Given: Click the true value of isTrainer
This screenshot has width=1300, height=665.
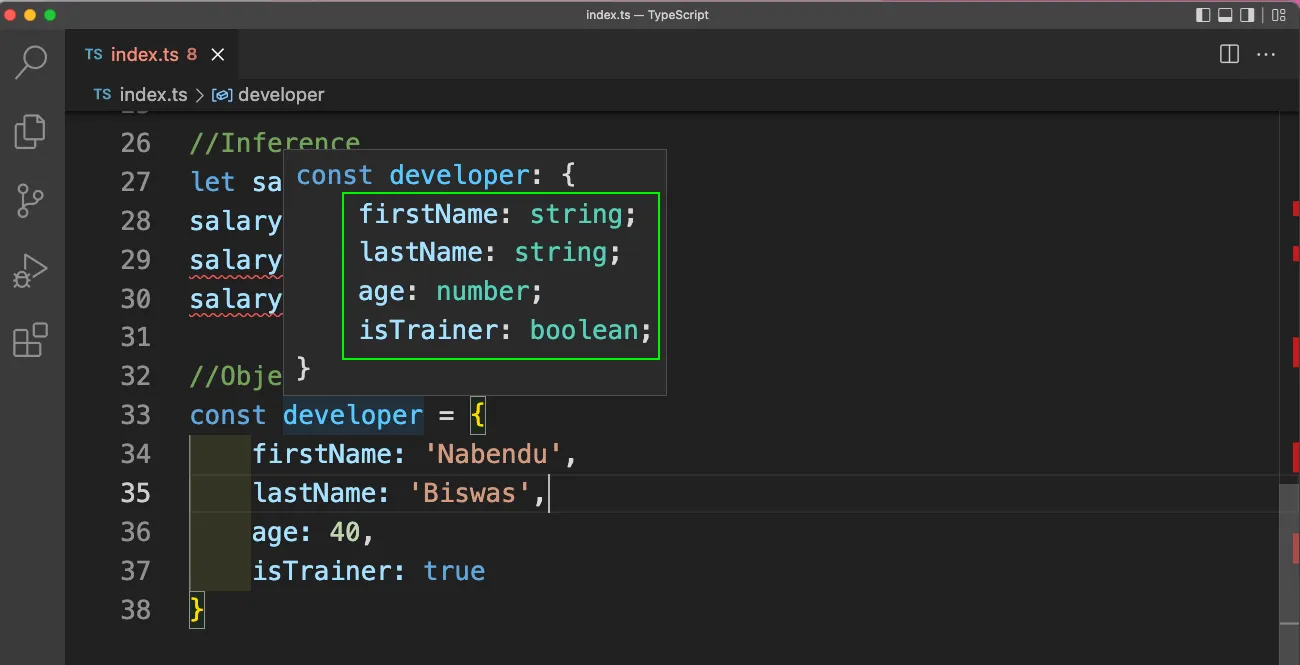Looking at the screenshot, I should point(454,571).
